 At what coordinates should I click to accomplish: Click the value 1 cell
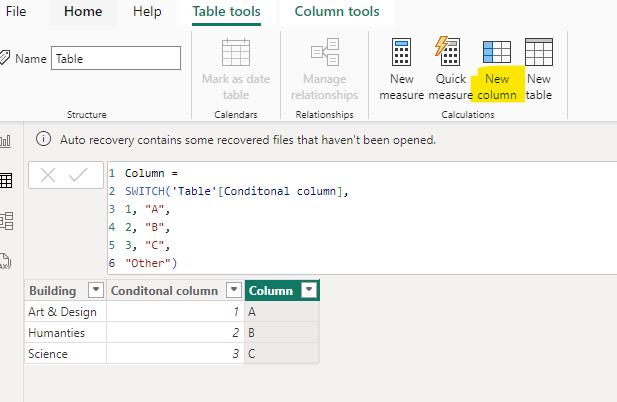pos(175,312)
